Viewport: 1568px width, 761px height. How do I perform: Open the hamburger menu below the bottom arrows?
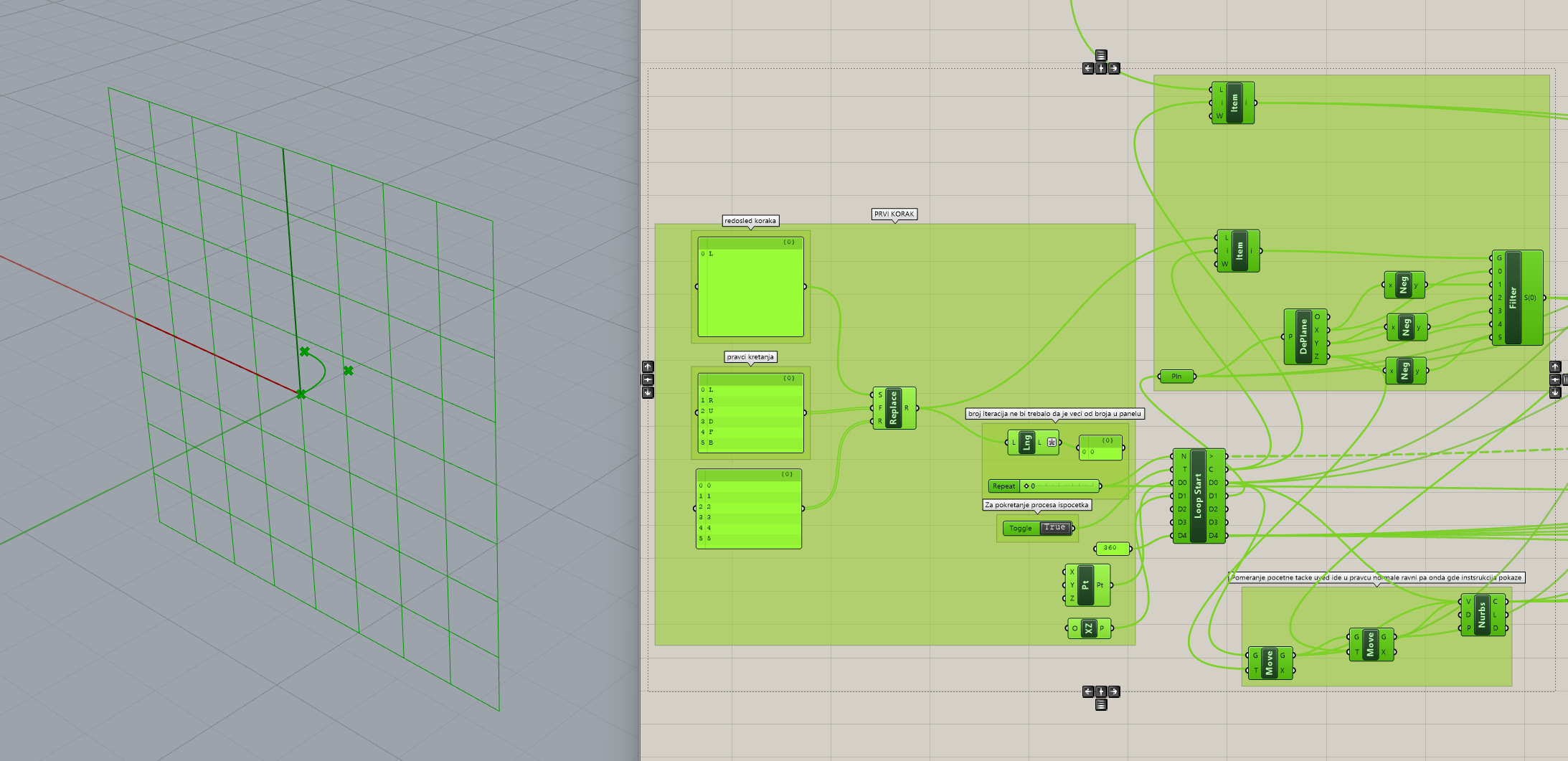pos(1101,705)
